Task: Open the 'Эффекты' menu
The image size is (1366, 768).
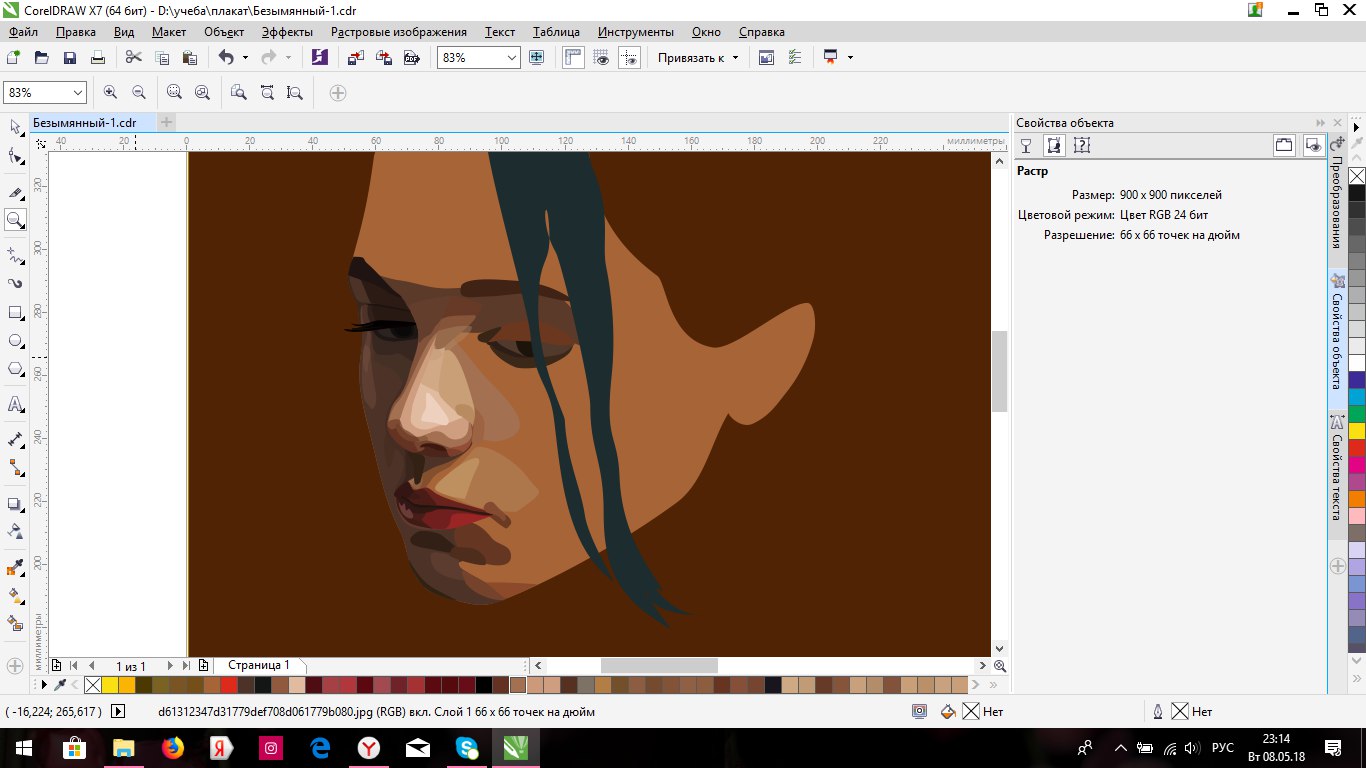Action: coord(287,32)
